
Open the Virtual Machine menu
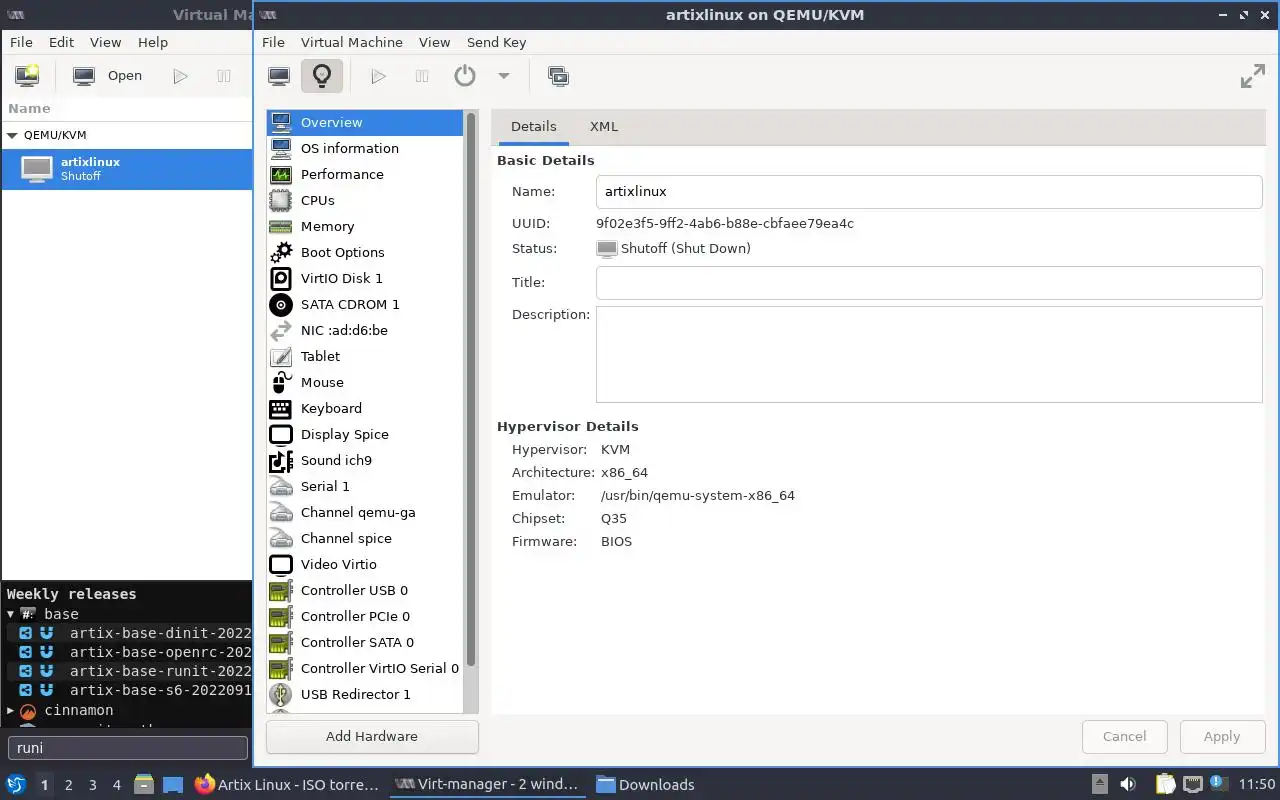pos(352,42)
